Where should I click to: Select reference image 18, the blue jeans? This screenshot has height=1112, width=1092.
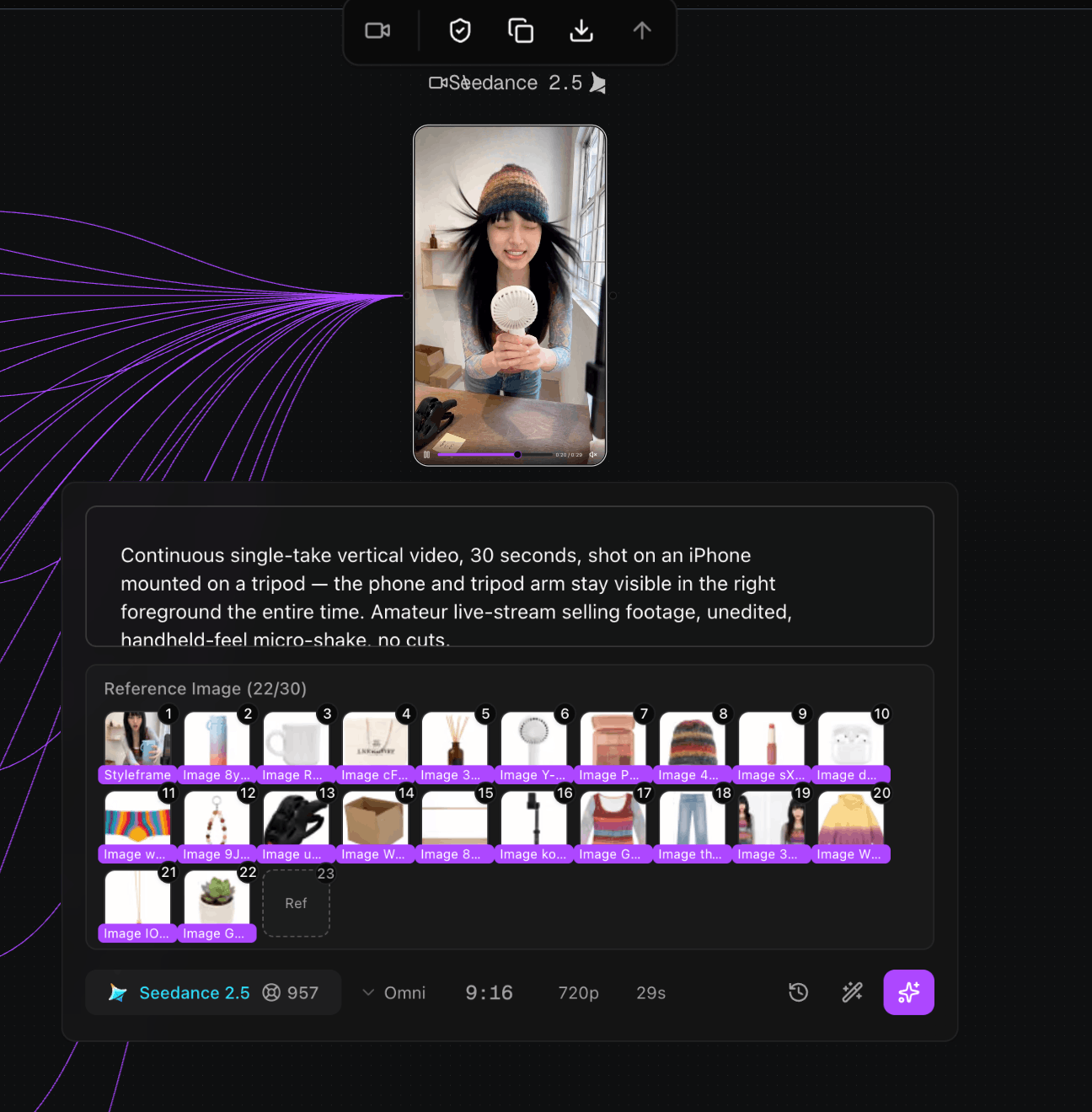[692, 826]
